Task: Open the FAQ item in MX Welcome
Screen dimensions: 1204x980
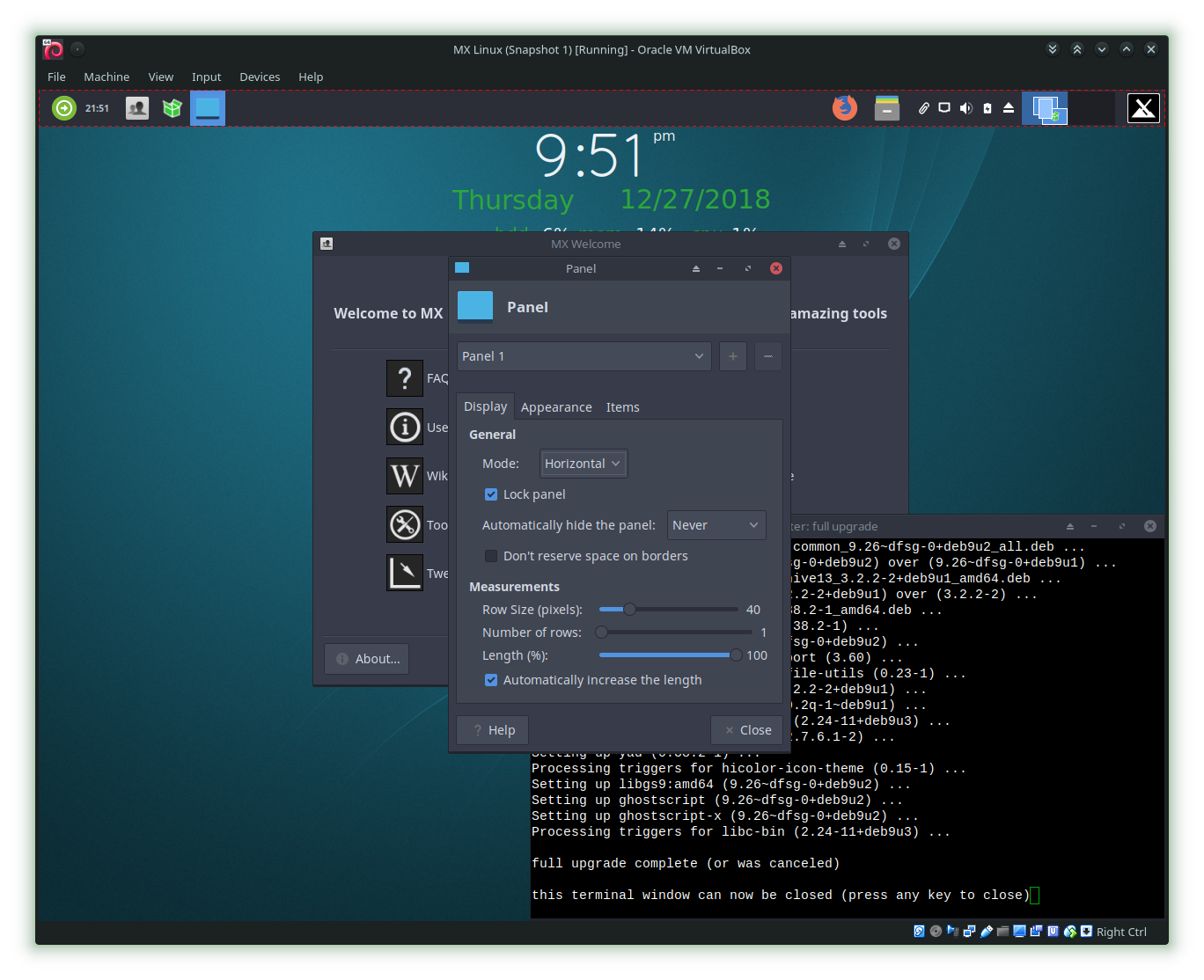Action: pos(405,378)
